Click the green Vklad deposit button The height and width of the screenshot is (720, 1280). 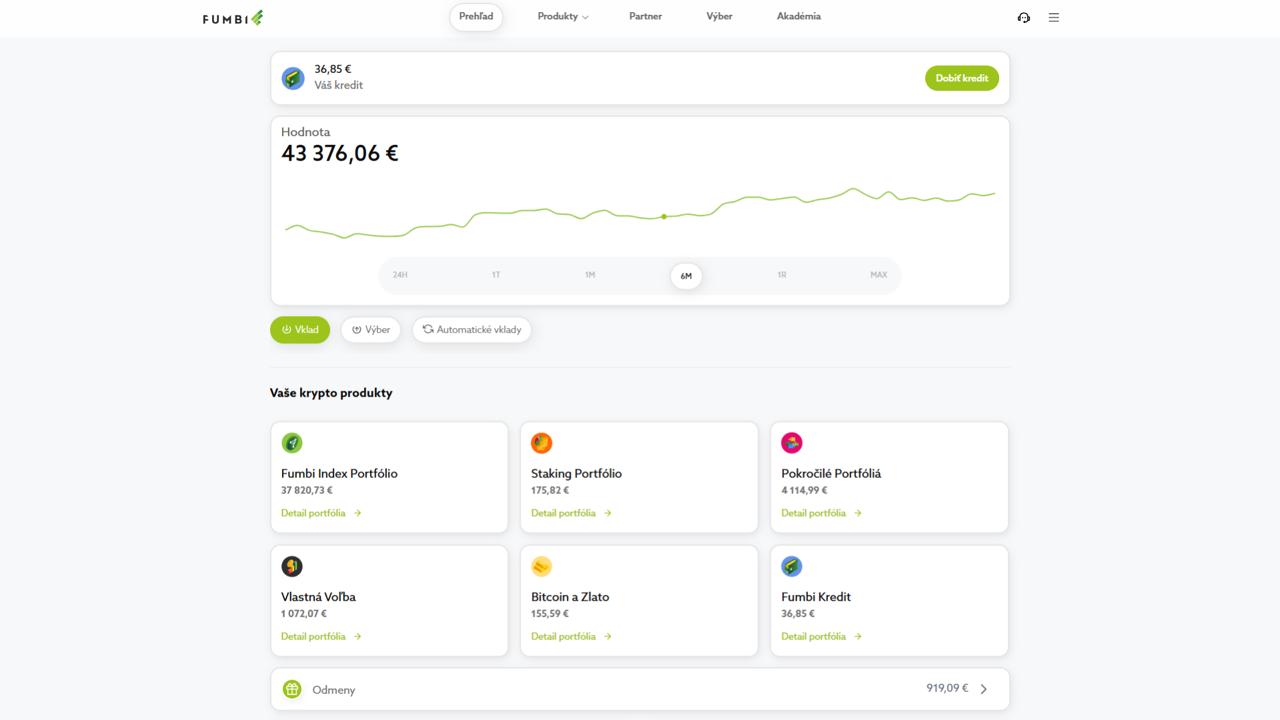[x=300, y=330]
